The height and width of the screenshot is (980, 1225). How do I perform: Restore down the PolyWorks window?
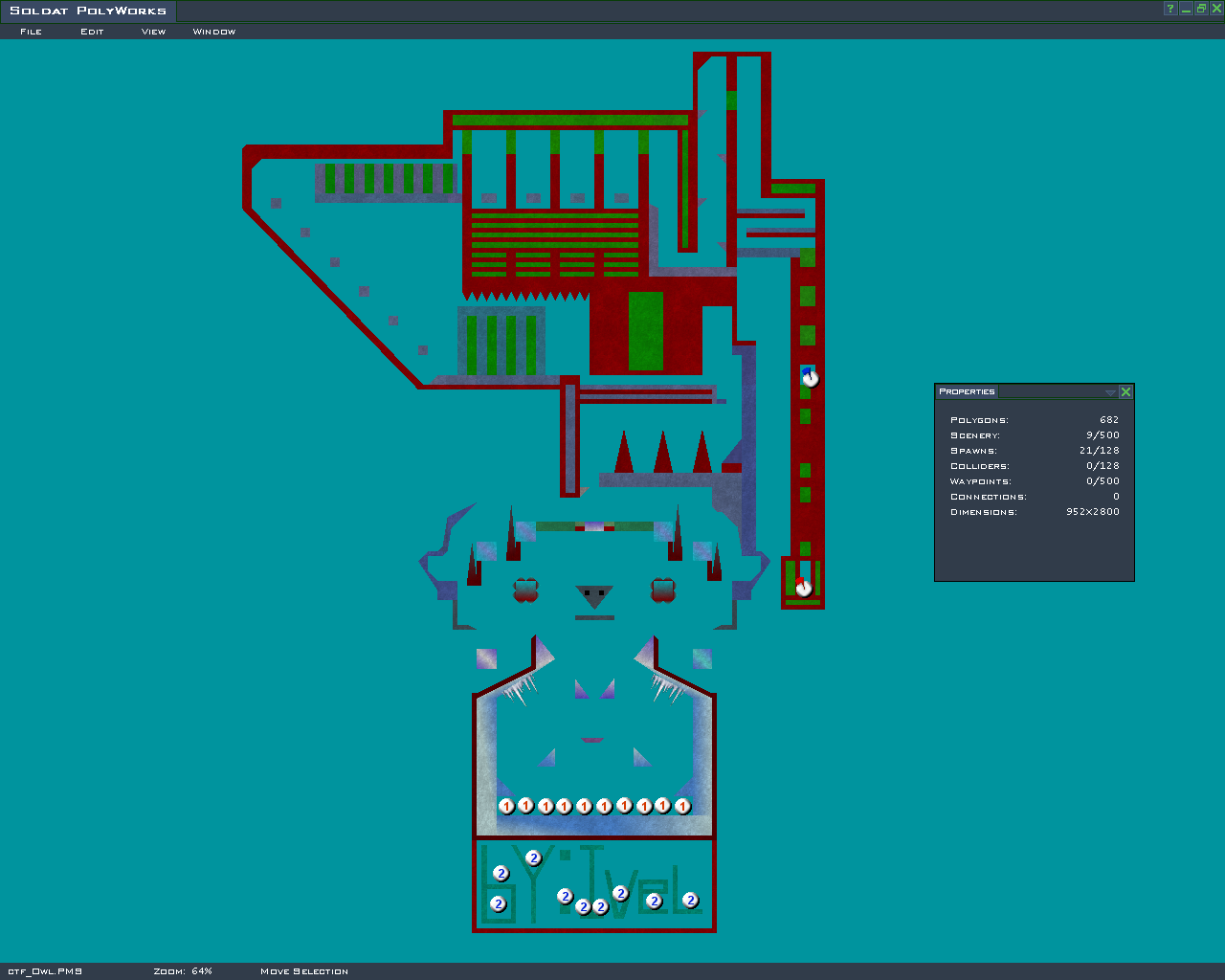(x=1201, y=9)
